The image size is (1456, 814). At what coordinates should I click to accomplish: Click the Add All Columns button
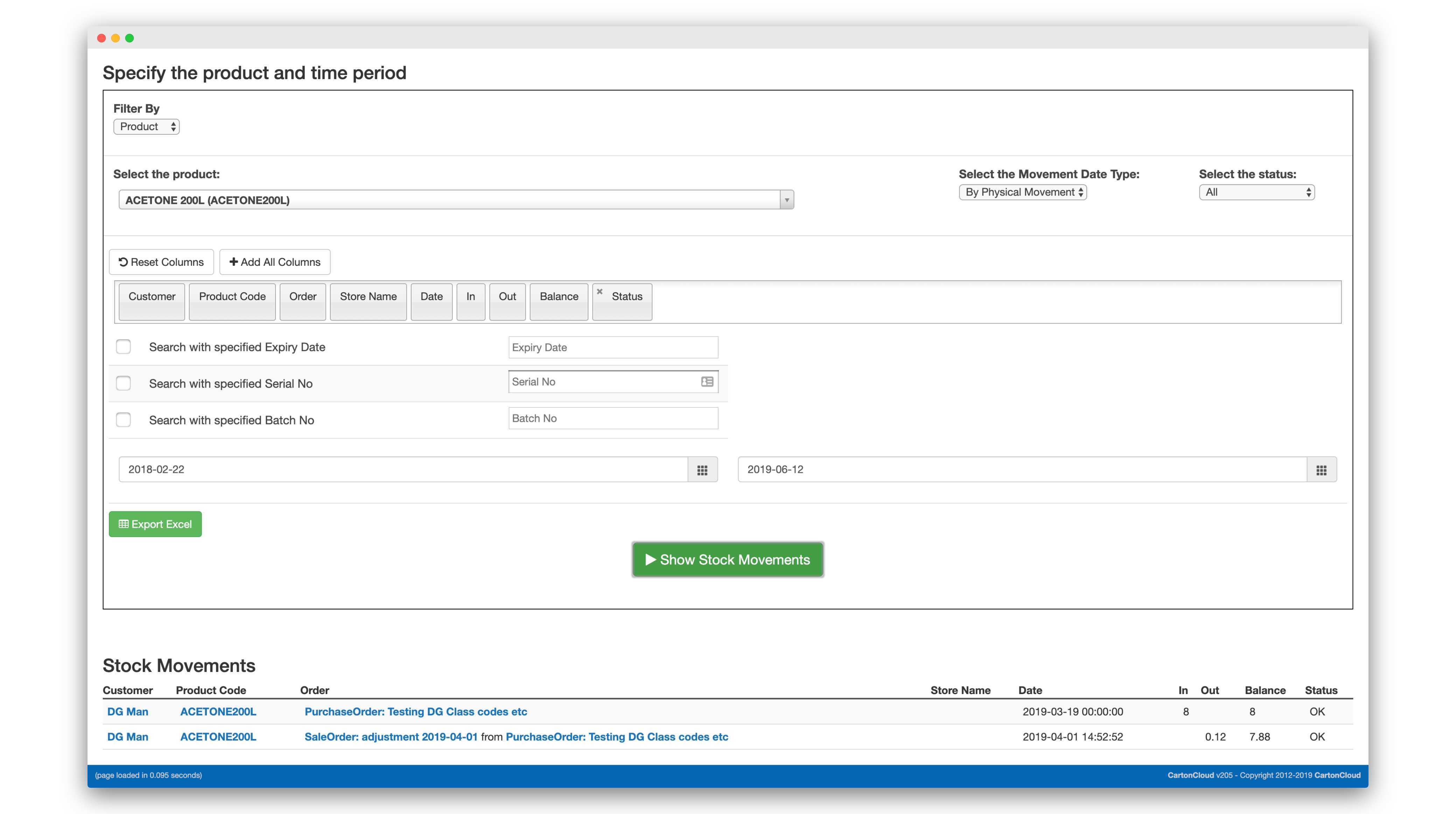coord(275,262)
